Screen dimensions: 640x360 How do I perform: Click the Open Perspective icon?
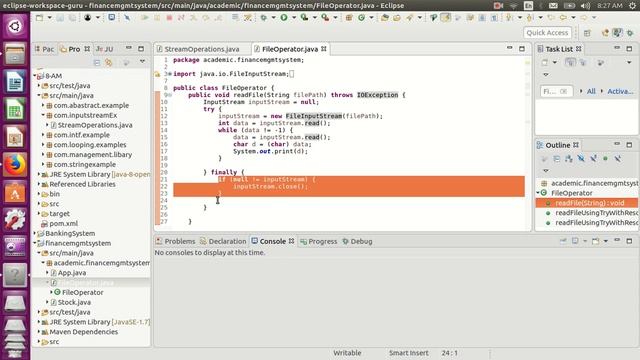click(587, 33)
